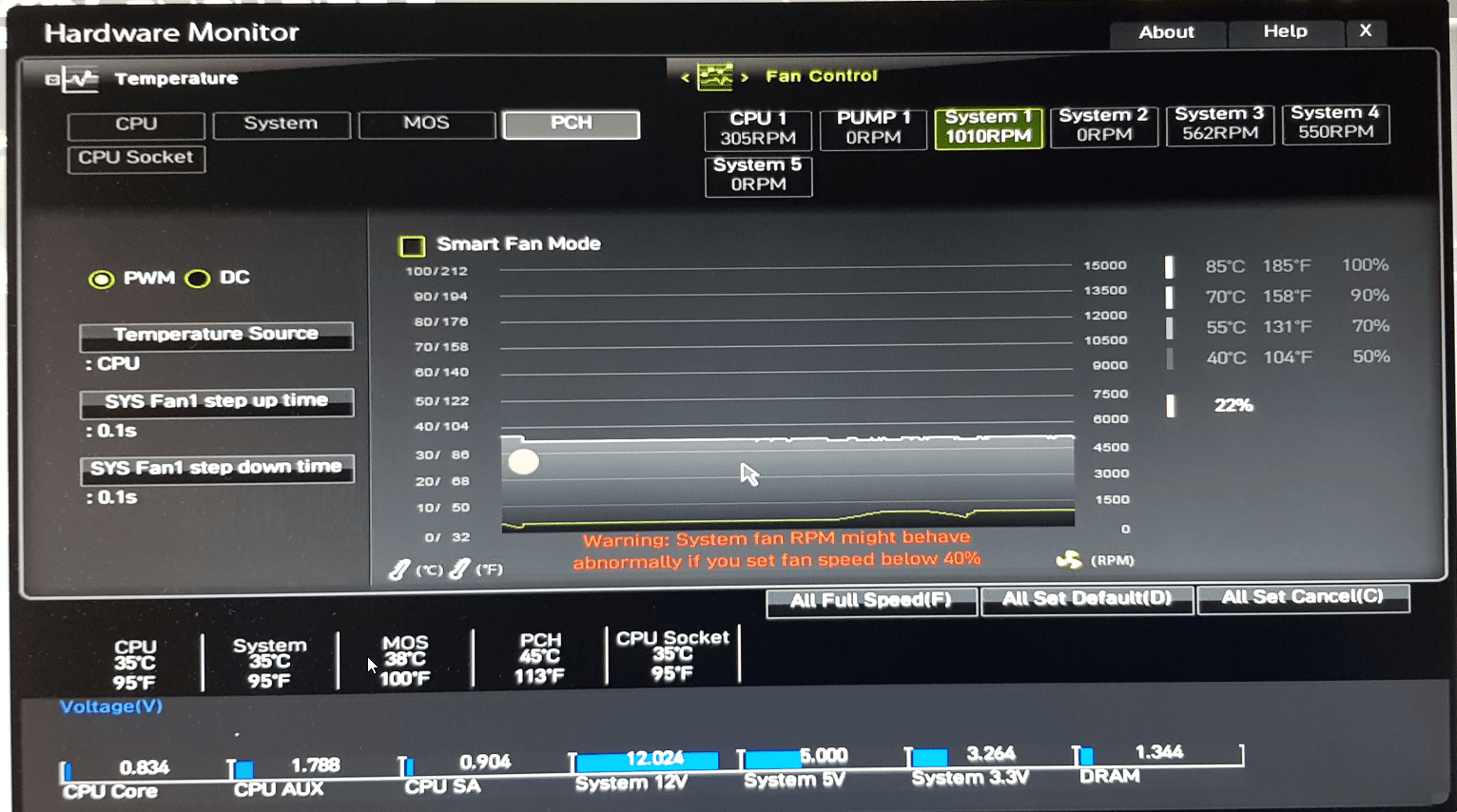1457x812 pixels.
Task: Switch graph to Fahrenheit thermometer icon
Action: [458, 569]
